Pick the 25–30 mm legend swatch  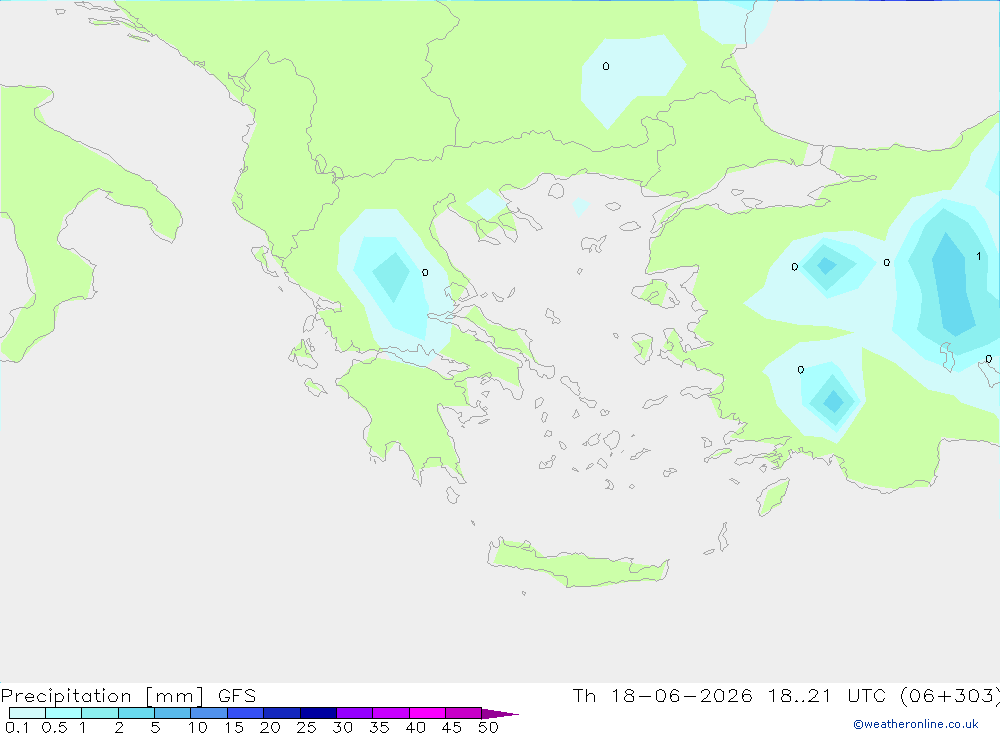coord(318,713)
